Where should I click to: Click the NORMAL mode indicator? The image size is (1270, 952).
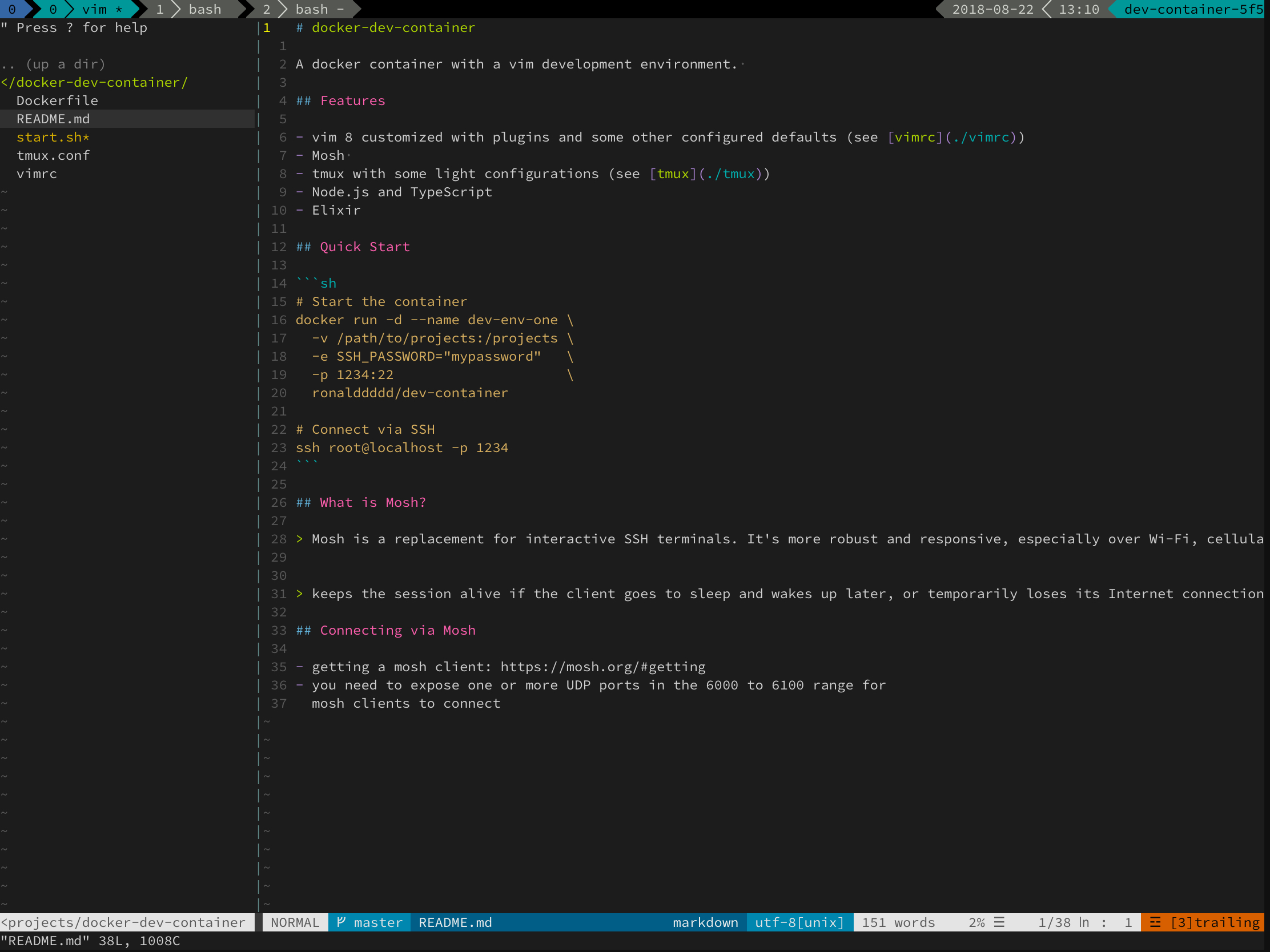[x=295, y=922]
